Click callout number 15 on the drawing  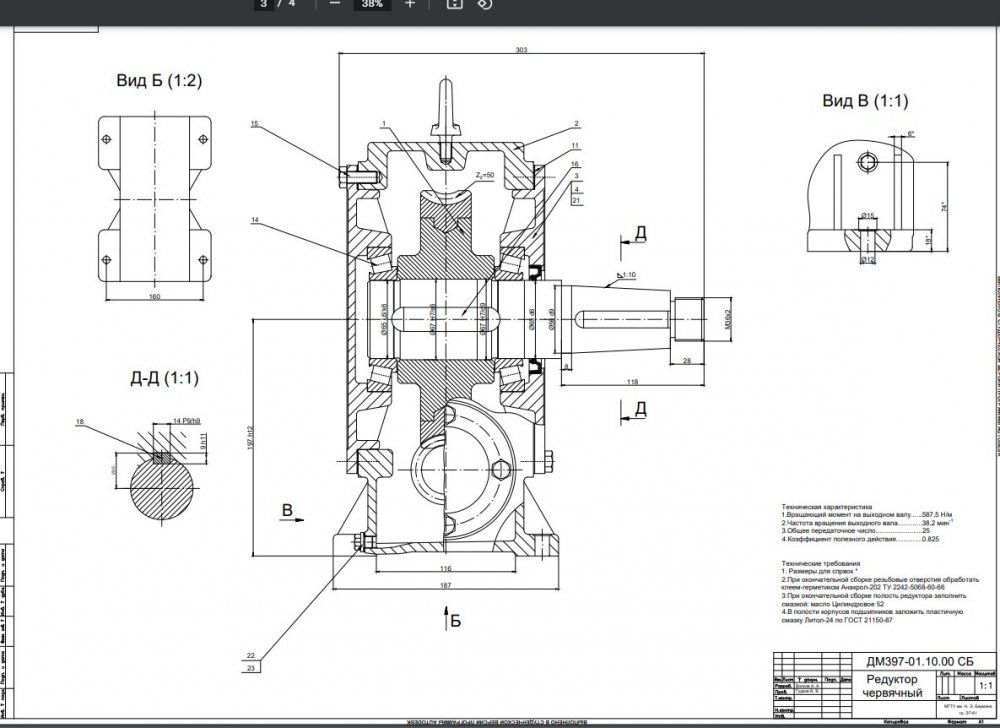254,124
